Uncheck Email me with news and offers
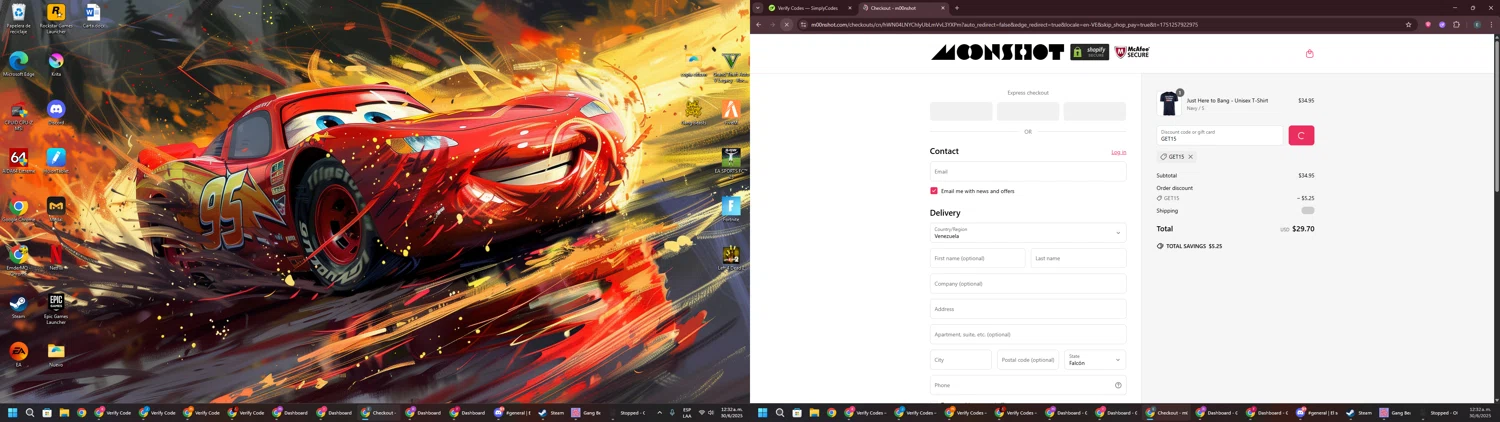The width and height of the screenshot is (1500, 422). coord(934,191)
